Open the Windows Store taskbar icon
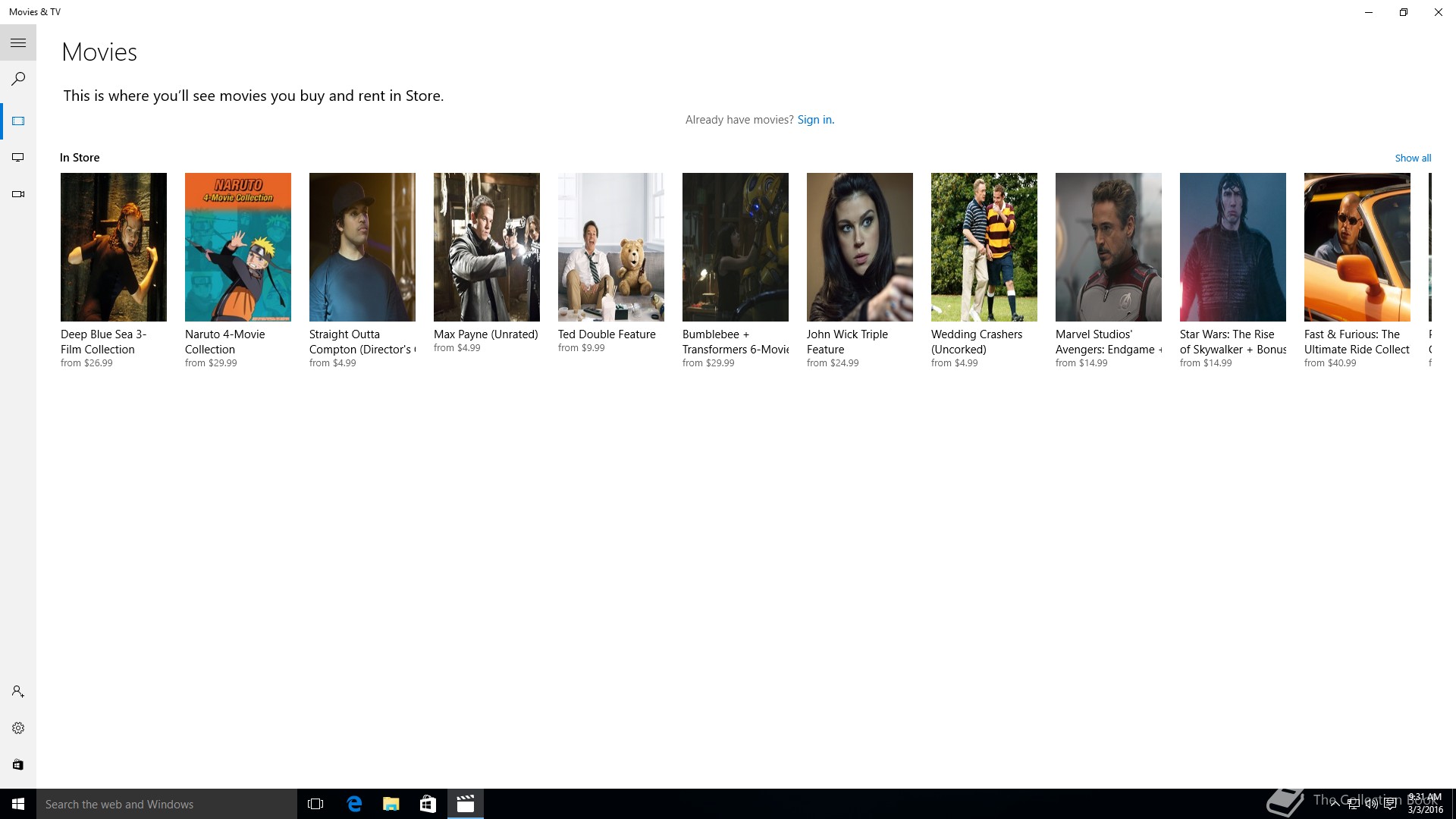The width and height of the screenshot is (1456, 819). [x=428, y=804]
